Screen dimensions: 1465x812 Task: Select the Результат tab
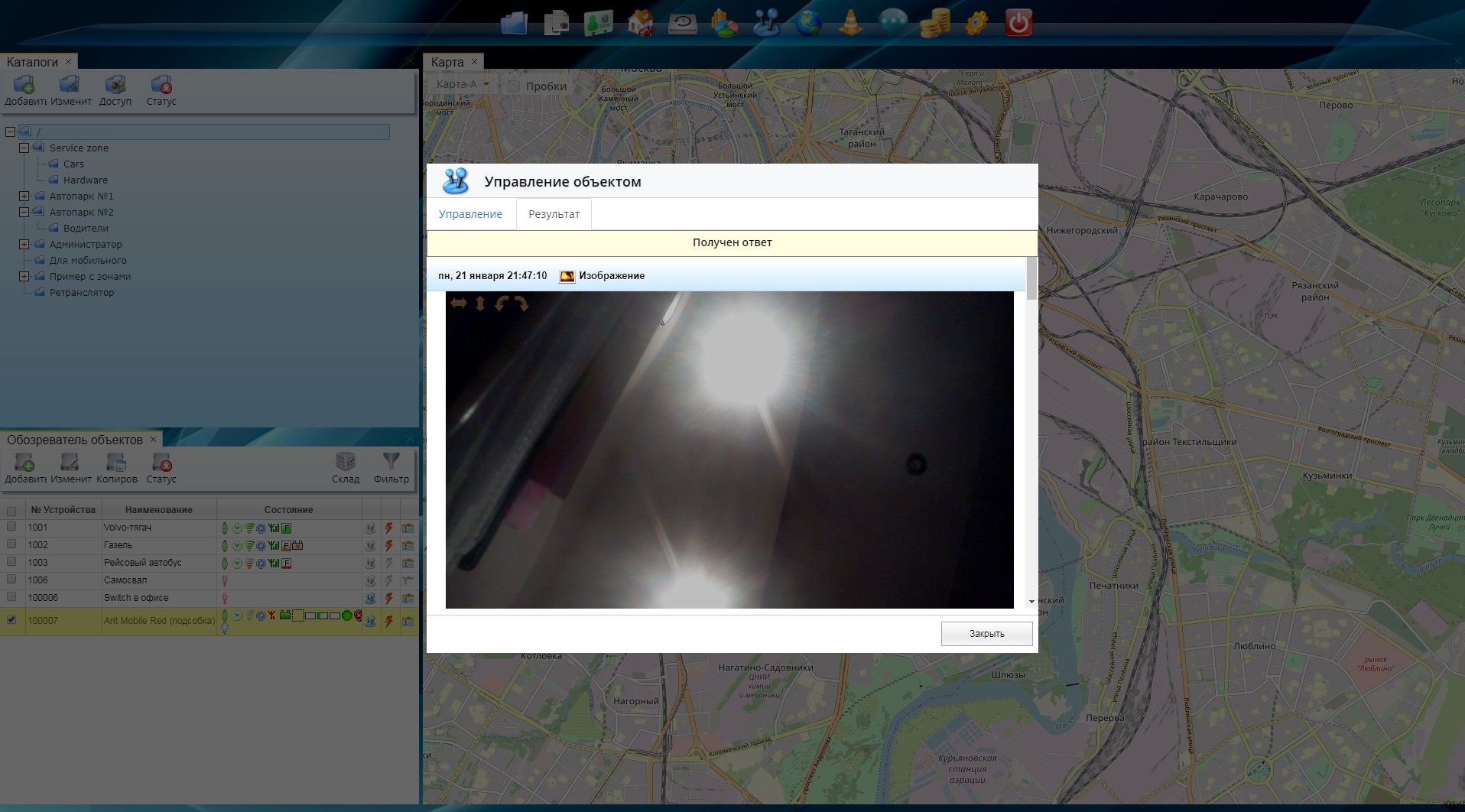(x=554, y=214)
